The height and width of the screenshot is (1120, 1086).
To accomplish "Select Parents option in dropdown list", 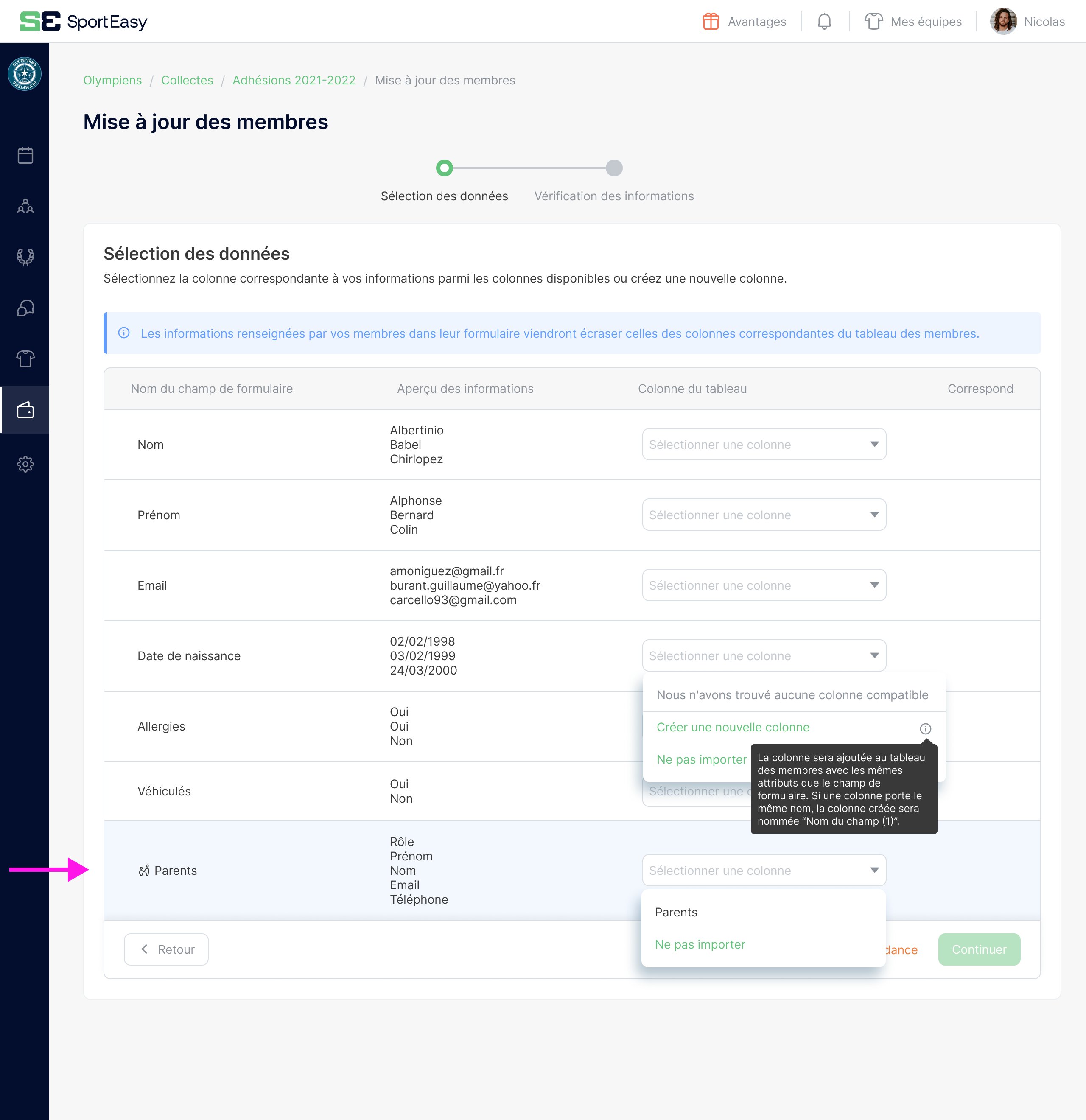I will click(x=676, y=912).
